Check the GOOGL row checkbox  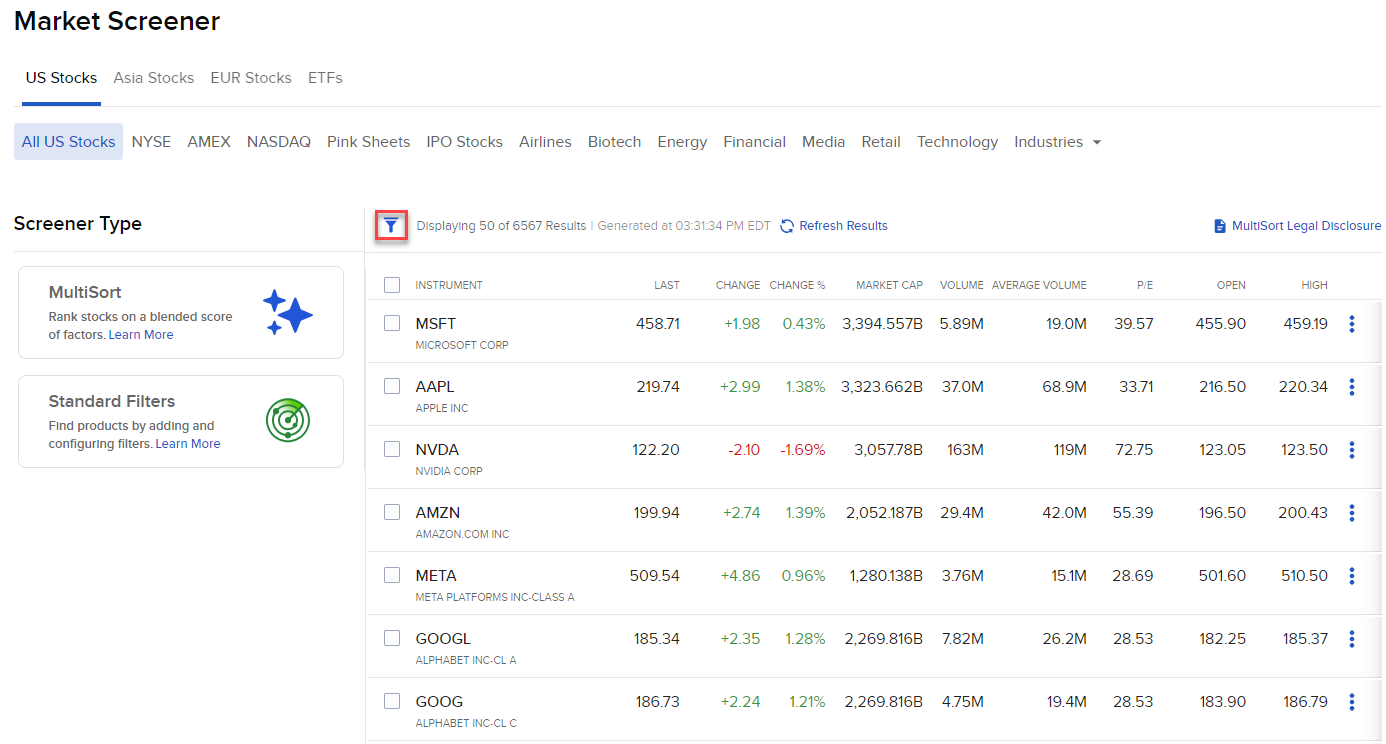(x=391, y=638)
